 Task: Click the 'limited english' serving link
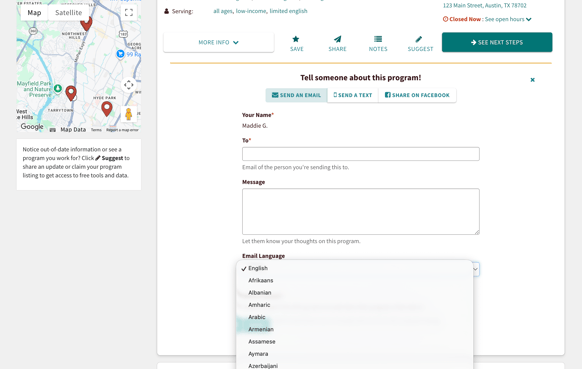click(288, 11)
